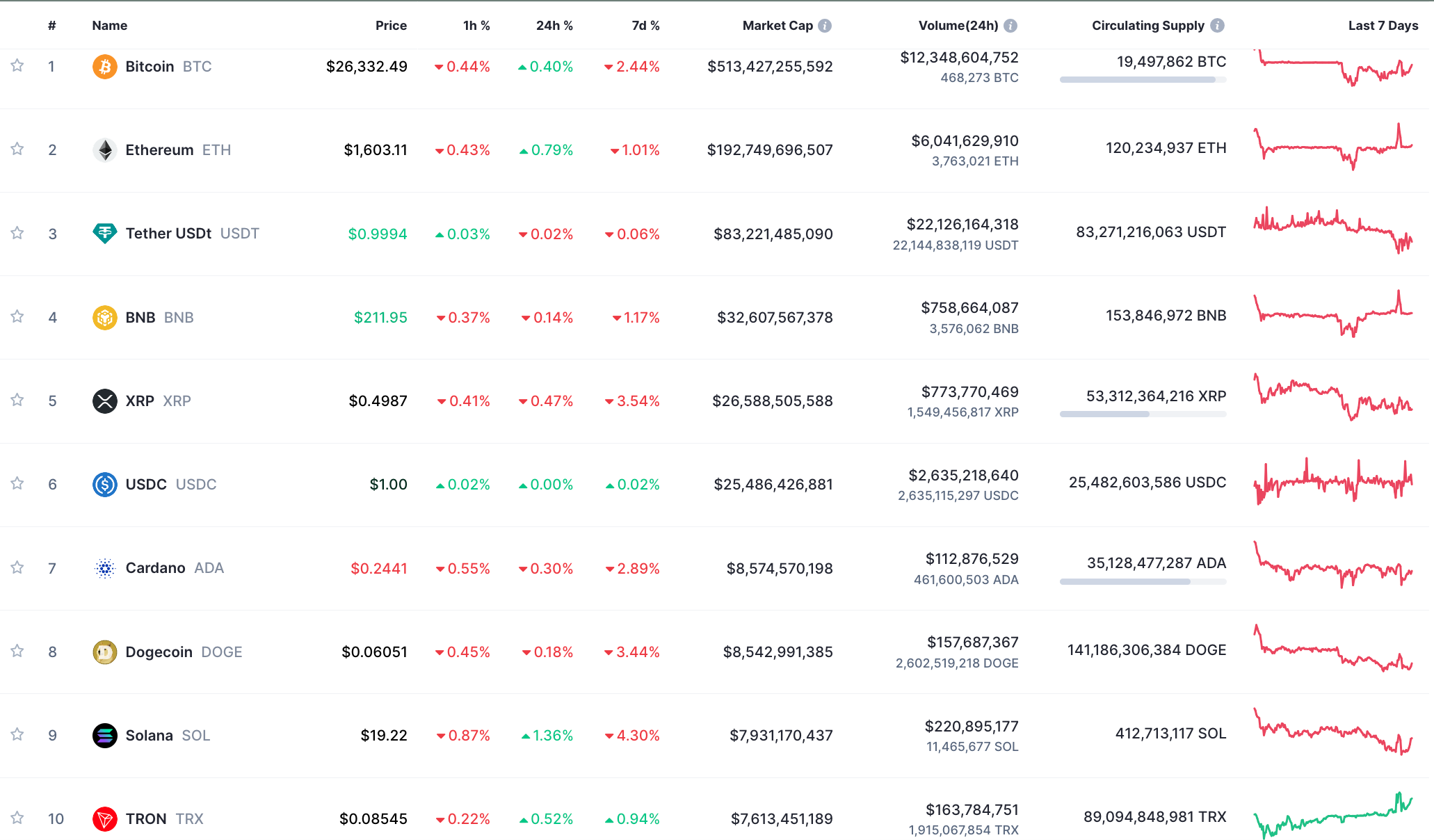The image size is (1434, 840).
Task: Open the BNB coin name link
Action: coord(140,318)
